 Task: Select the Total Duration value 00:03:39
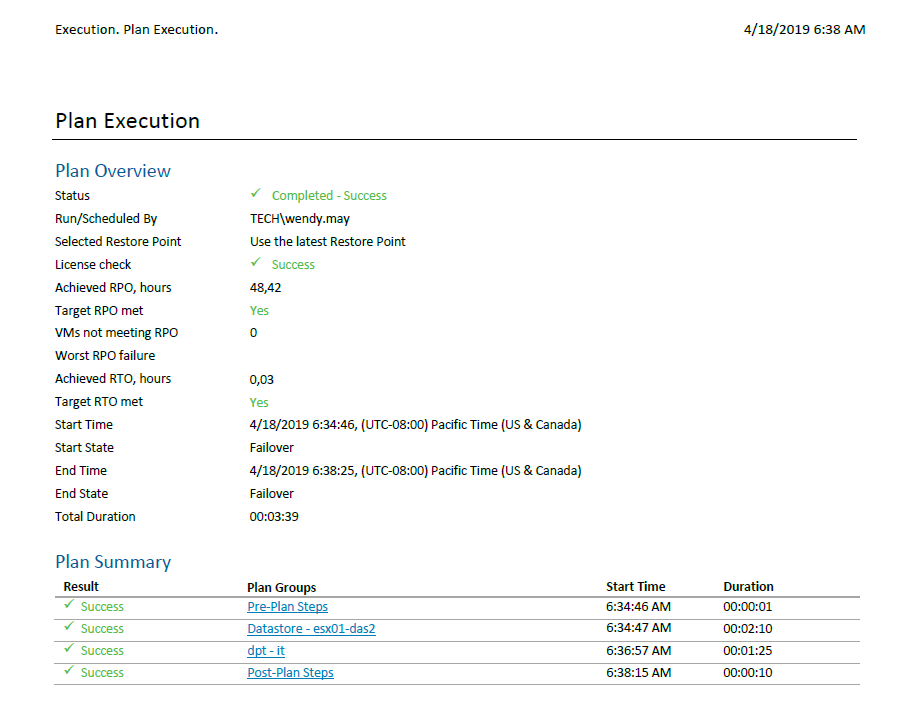274,517
